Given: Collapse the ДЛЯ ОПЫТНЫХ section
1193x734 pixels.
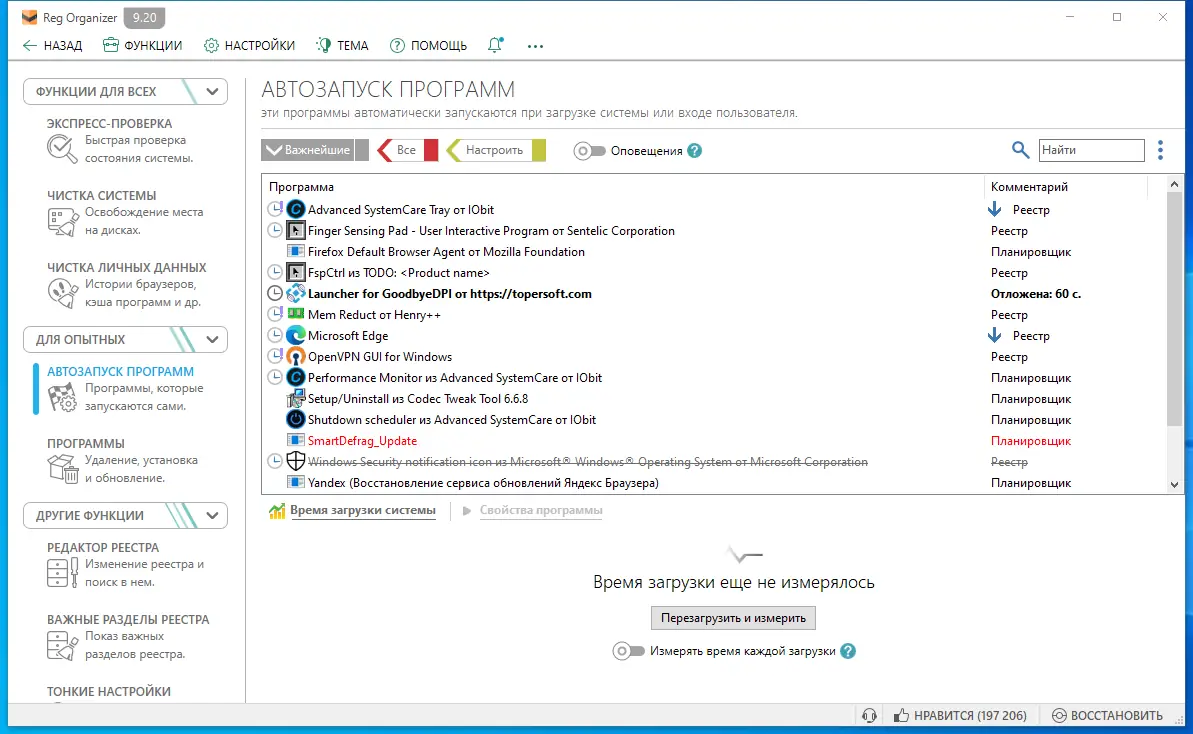Looking at the screenshot, I should click(x=212, y=339).
